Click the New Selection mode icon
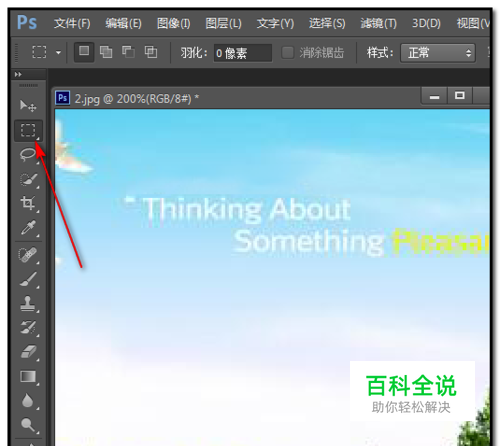500x446 pixels. (84, 52)
